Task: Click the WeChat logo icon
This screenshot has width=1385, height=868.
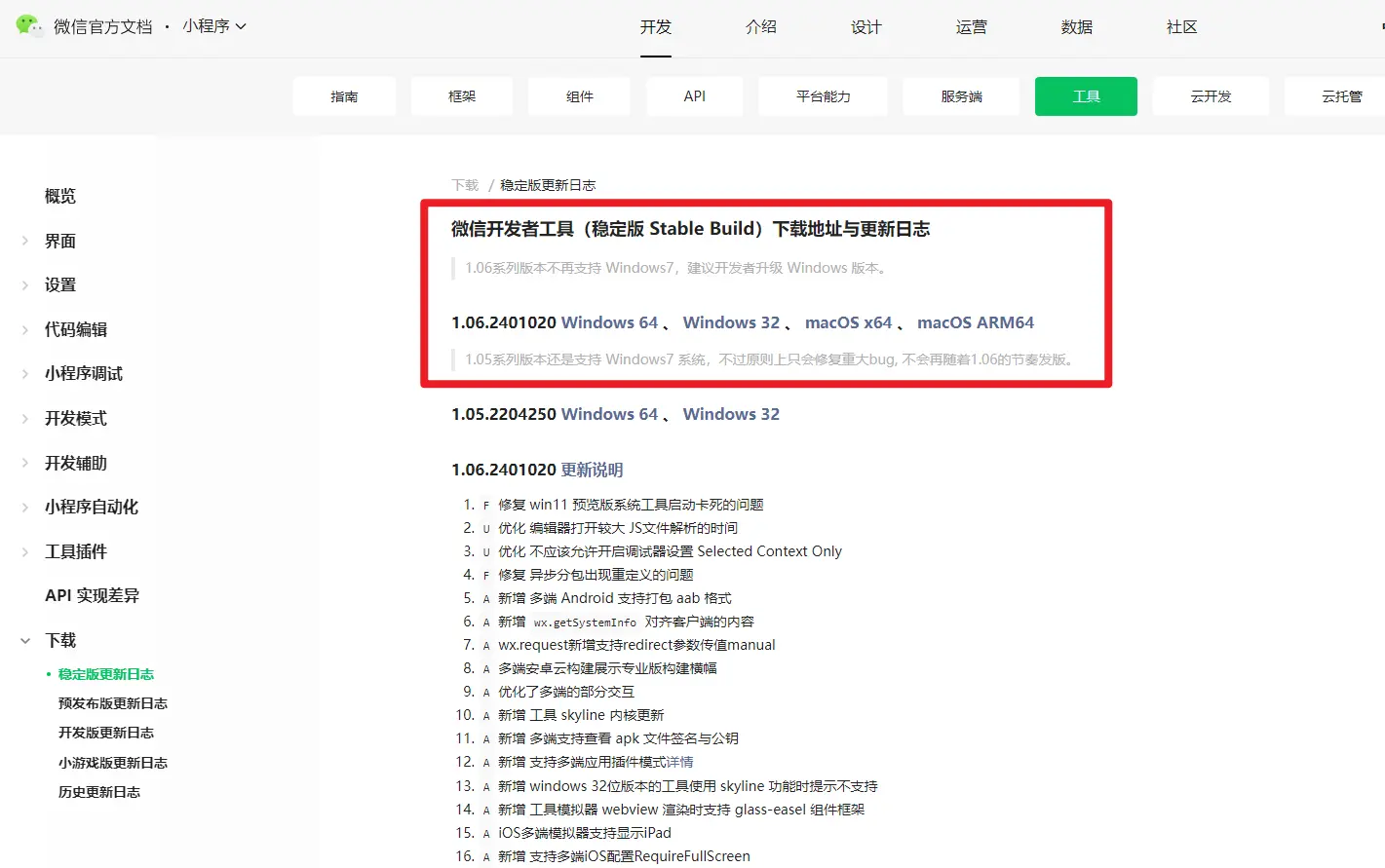Action: [29, 26]
